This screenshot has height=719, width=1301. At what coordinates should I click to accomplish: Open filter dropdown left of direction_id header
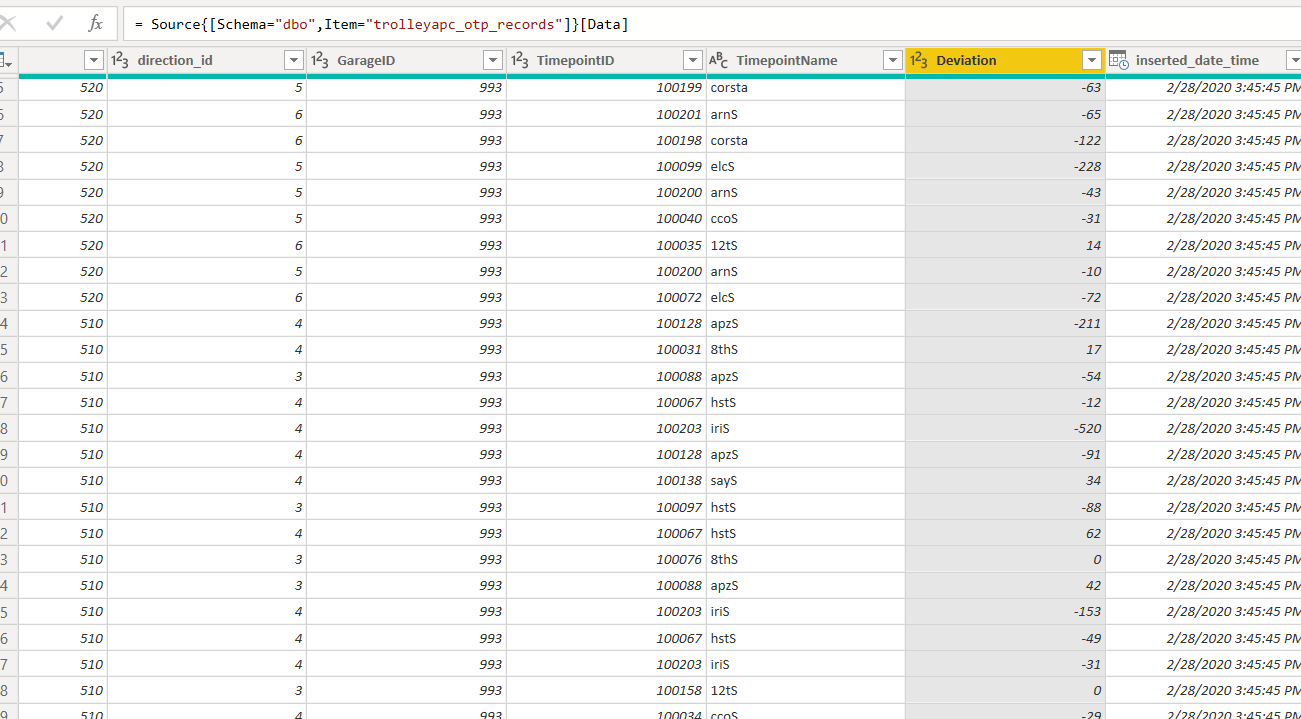click(93, 61)
